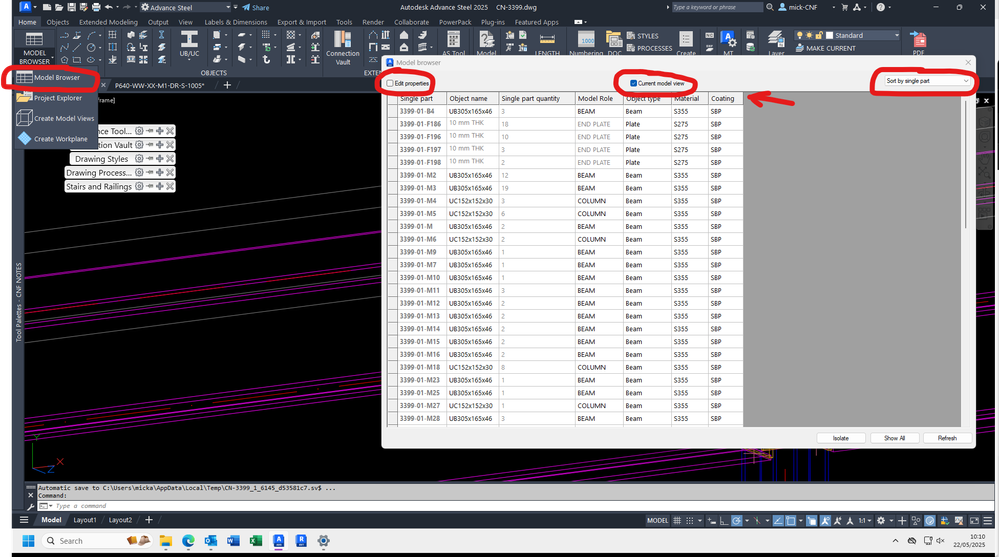The image size is (999, 557).
Task: Click the Undo arrow icon
Action: [x=108, y=7]
